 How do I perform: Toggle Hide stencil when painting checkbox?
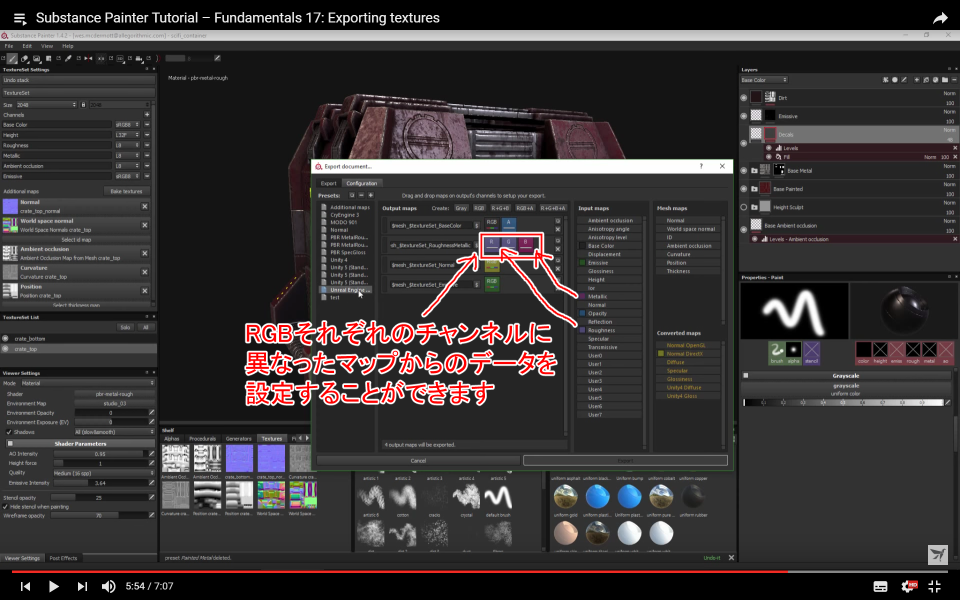click(6, 507)
